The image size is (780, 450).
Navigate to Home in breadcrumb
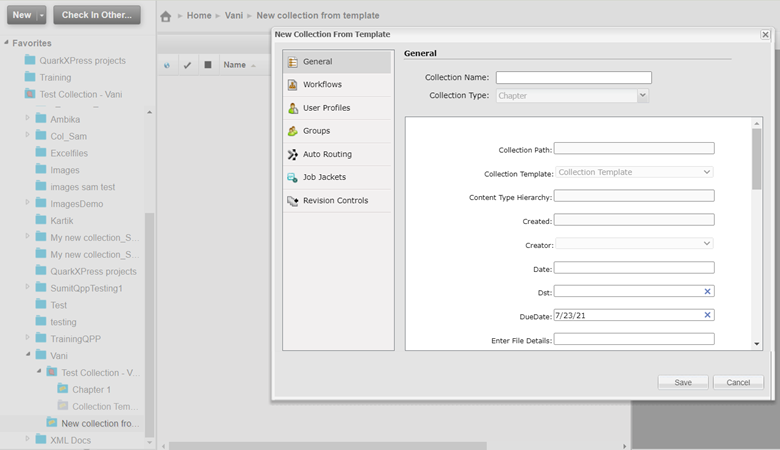point(199,15)
